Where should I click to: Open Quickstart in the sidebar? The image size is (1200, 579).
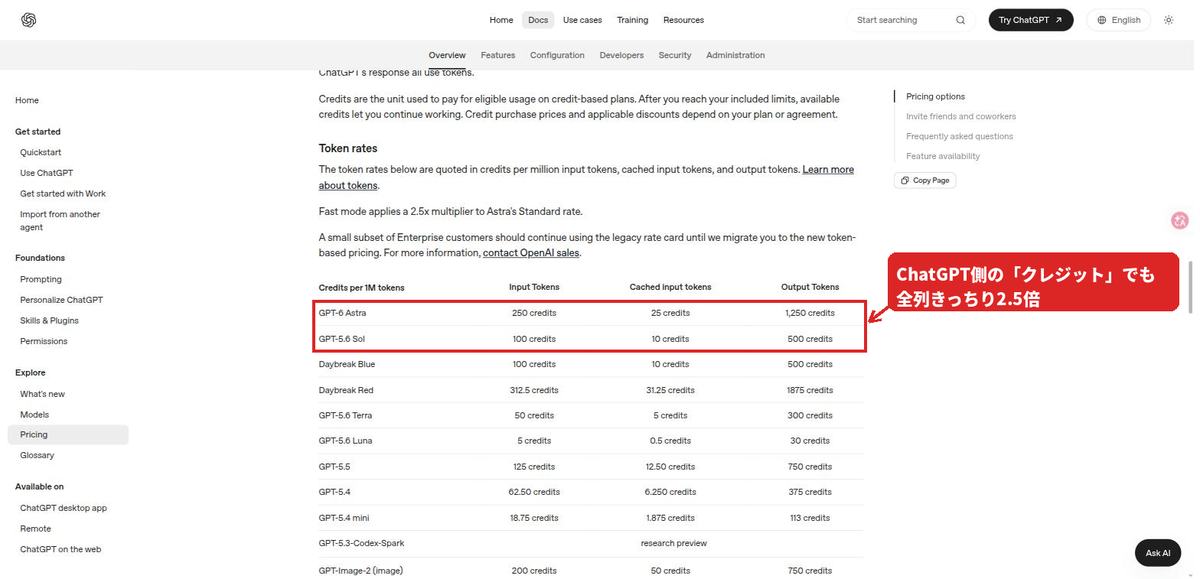[40, 152]
